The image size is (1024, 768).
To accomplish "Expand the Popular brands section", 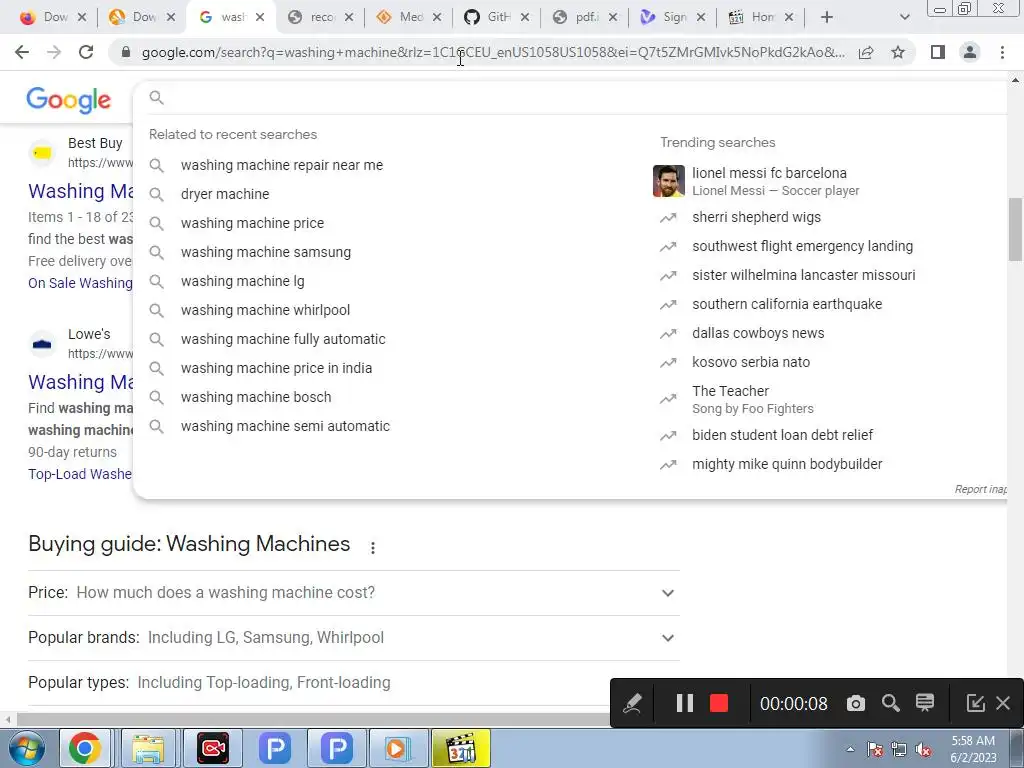I will (354, 637).
